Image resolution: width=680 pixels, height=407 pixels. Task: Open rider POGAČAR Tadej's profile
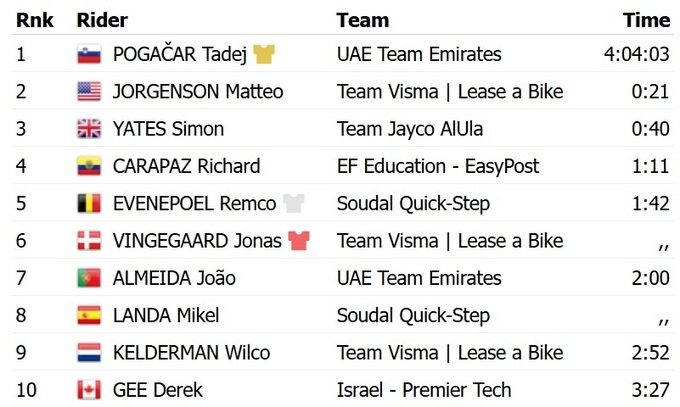[180, 54]
